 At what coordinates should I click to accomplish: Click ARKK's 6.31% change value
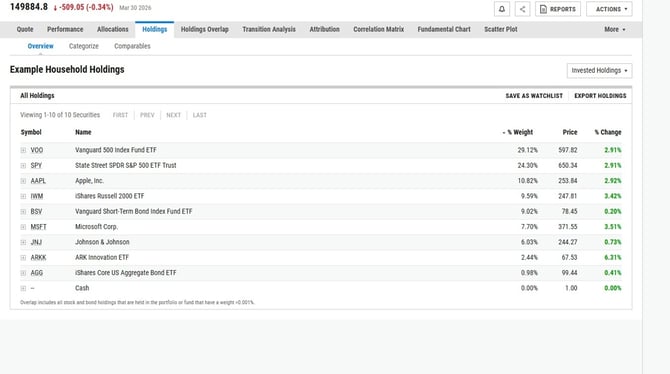[613, 257]
